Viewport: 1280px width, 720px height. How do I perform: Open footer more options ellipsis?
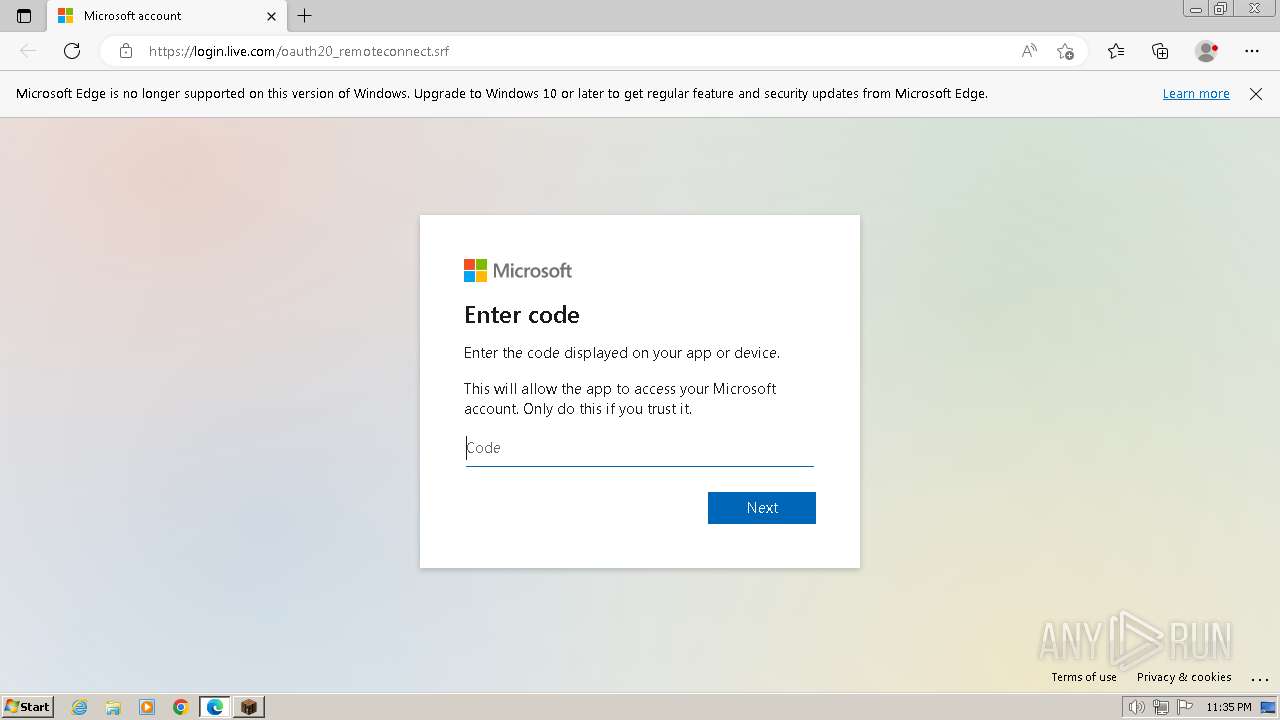pos(1259,678)
